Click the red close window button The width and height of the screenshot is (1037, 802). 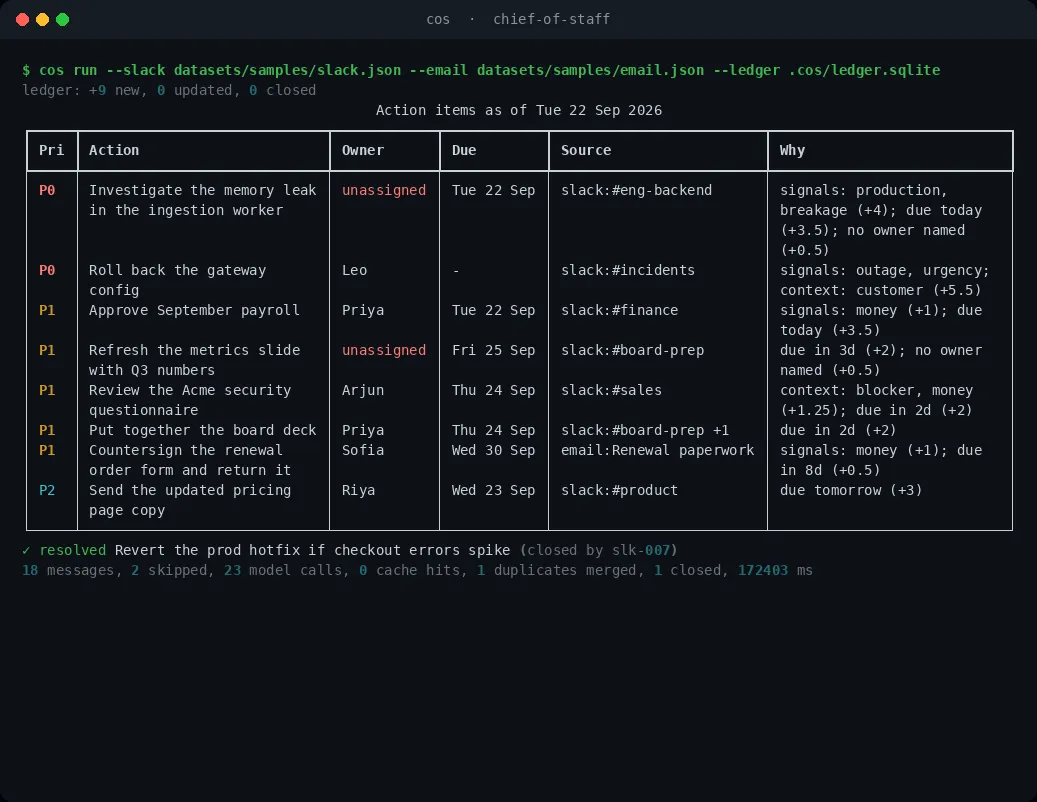point(22,19)
